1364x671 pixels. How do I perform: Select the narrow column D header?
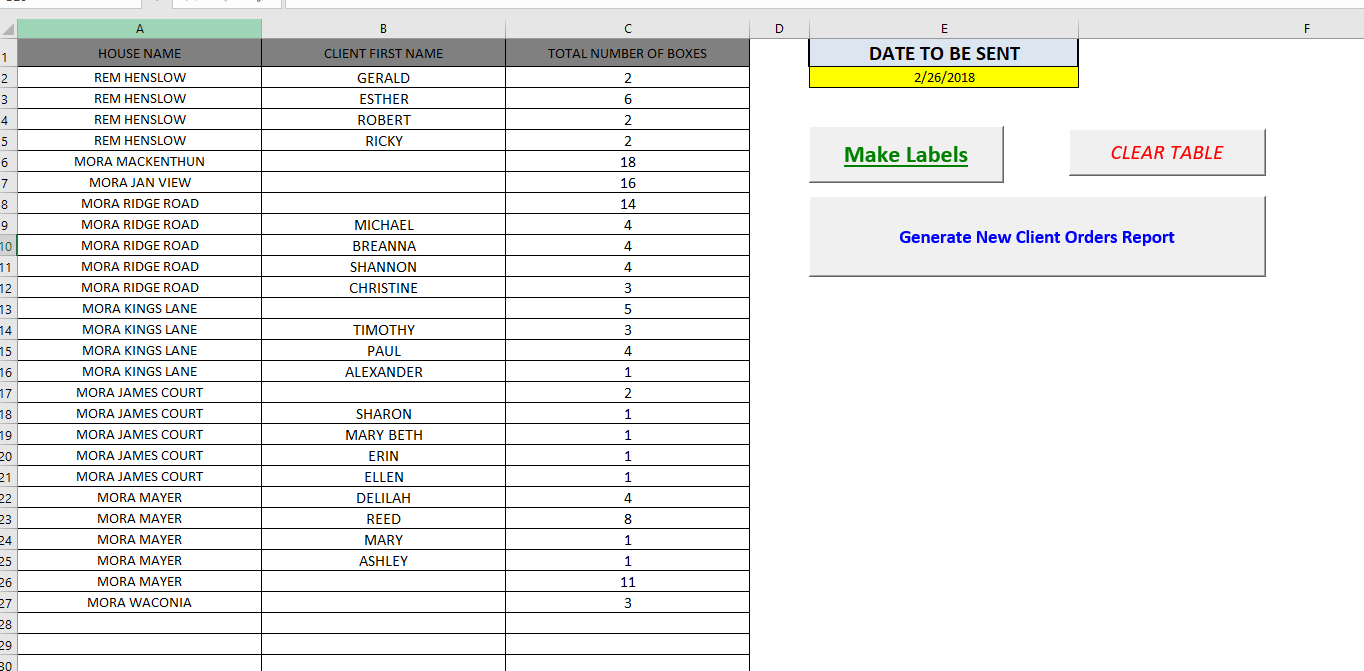tap(778, 29)
